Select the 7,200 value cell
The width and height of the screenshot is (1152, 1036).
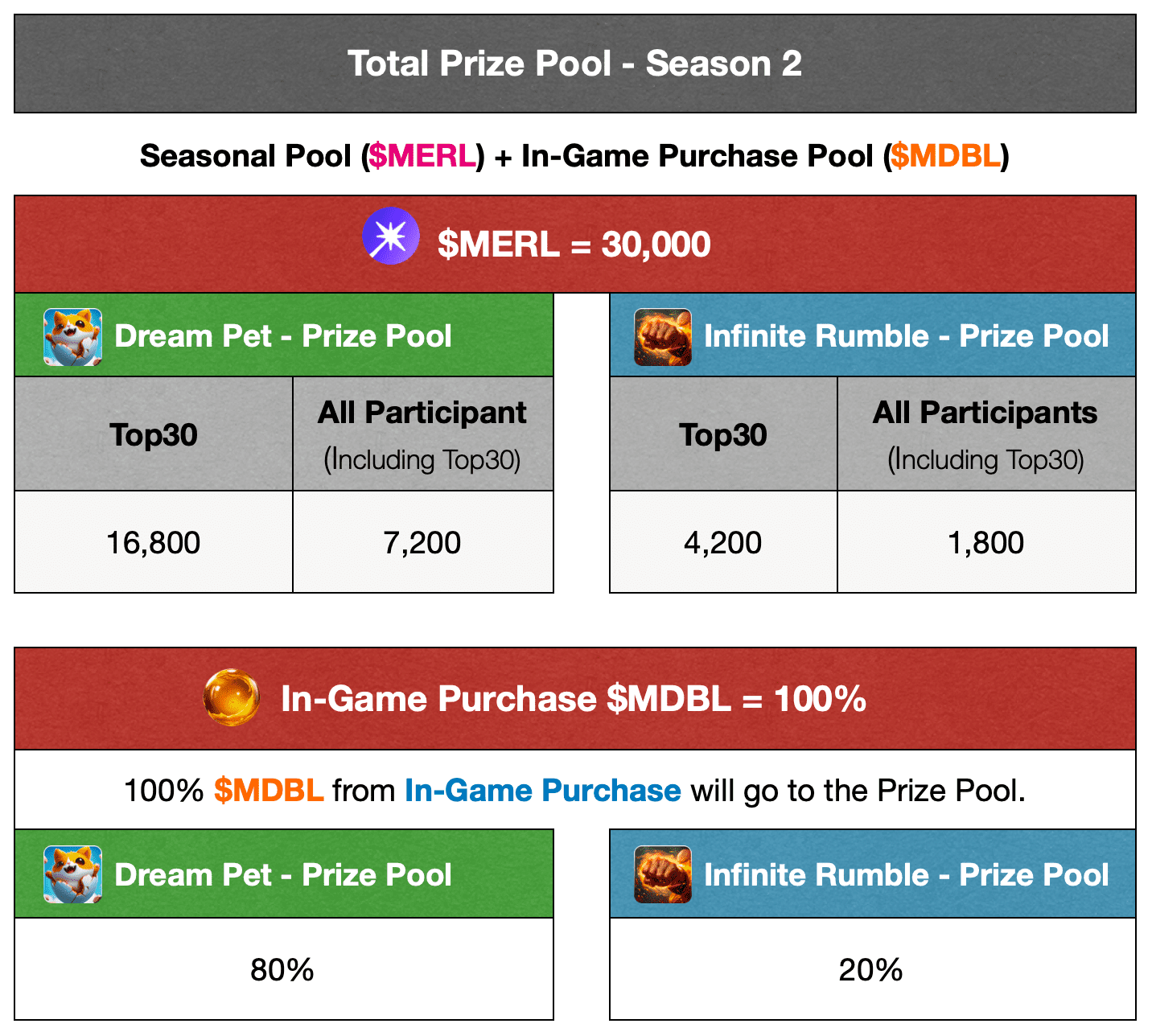pos(423,542)
